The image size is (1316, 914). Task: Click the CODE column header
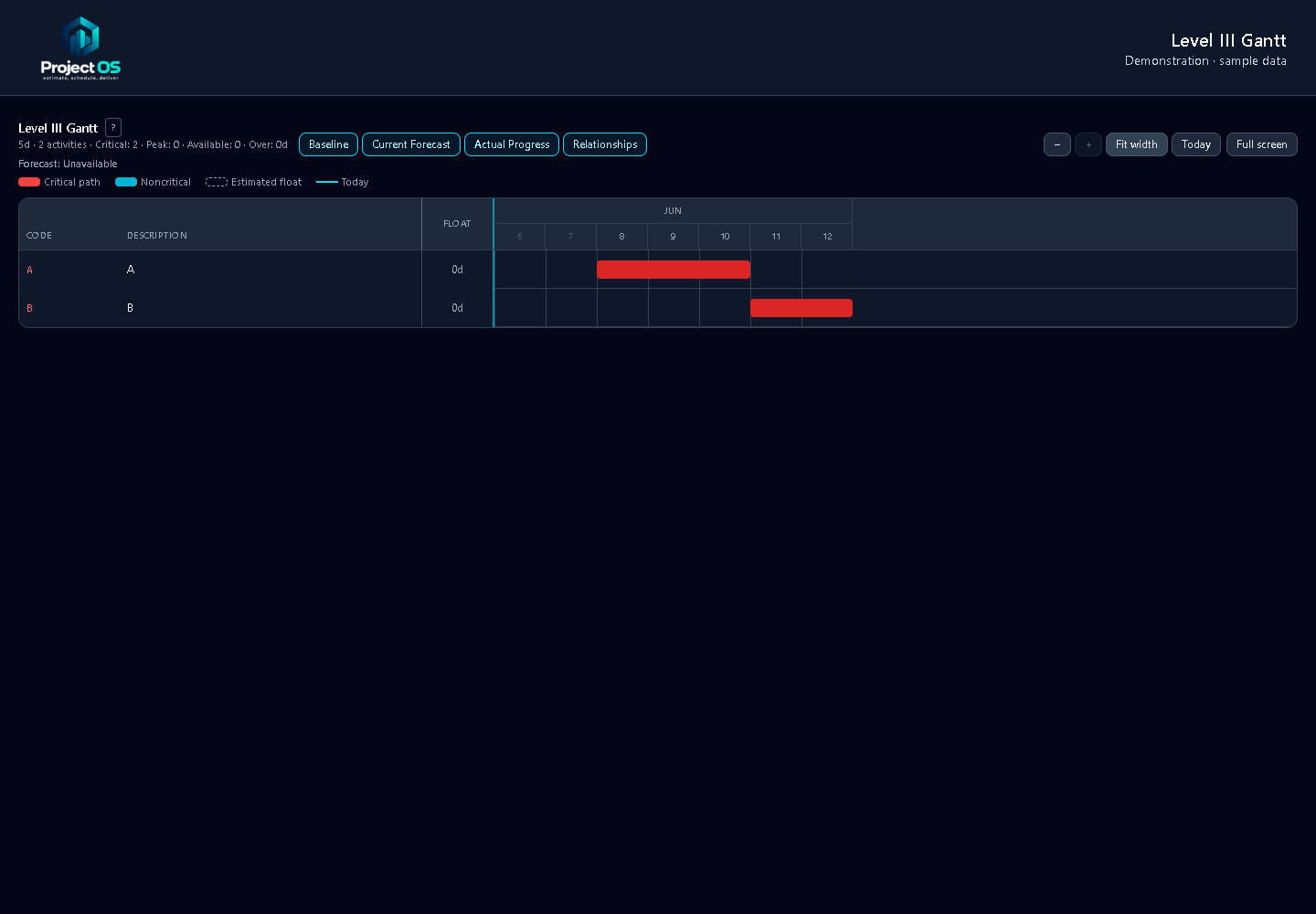click(39, 236)
